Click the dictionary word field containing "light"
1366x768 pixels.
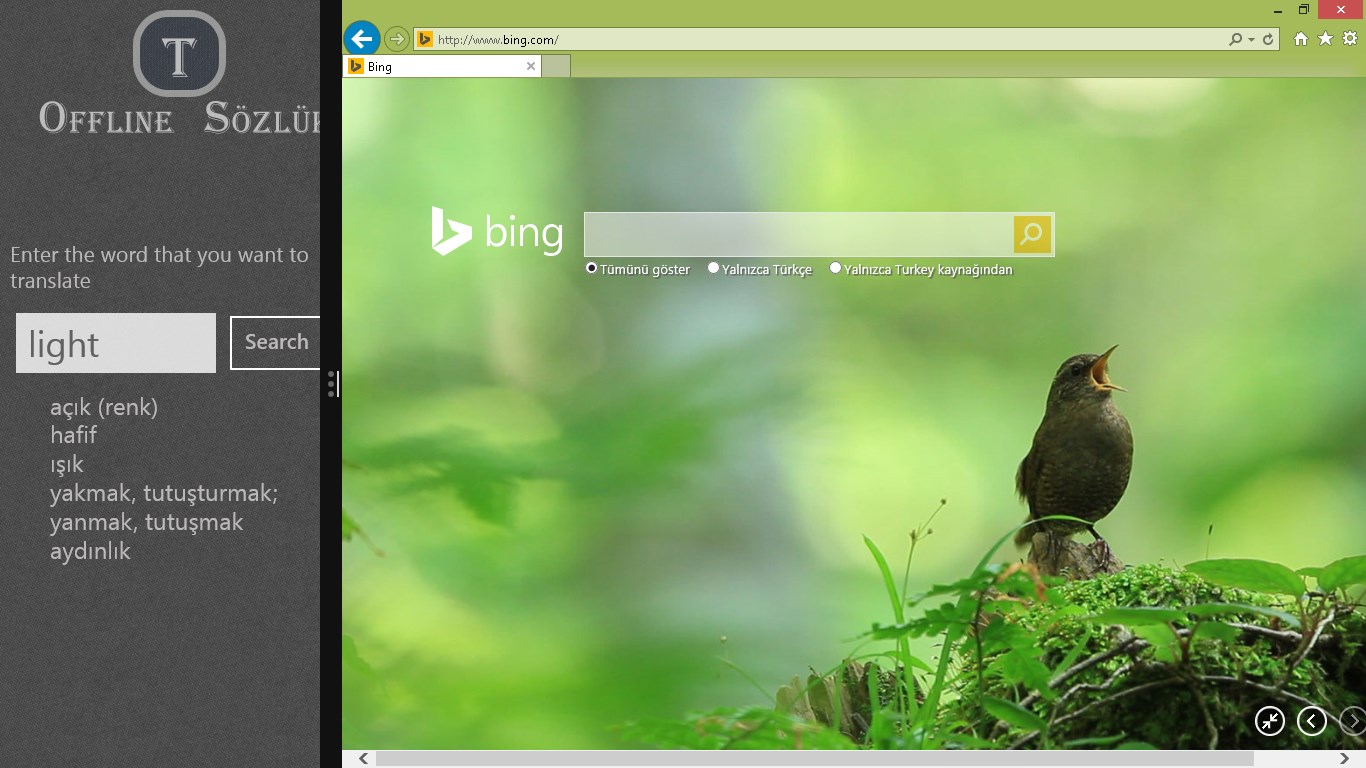coord(116,343)
